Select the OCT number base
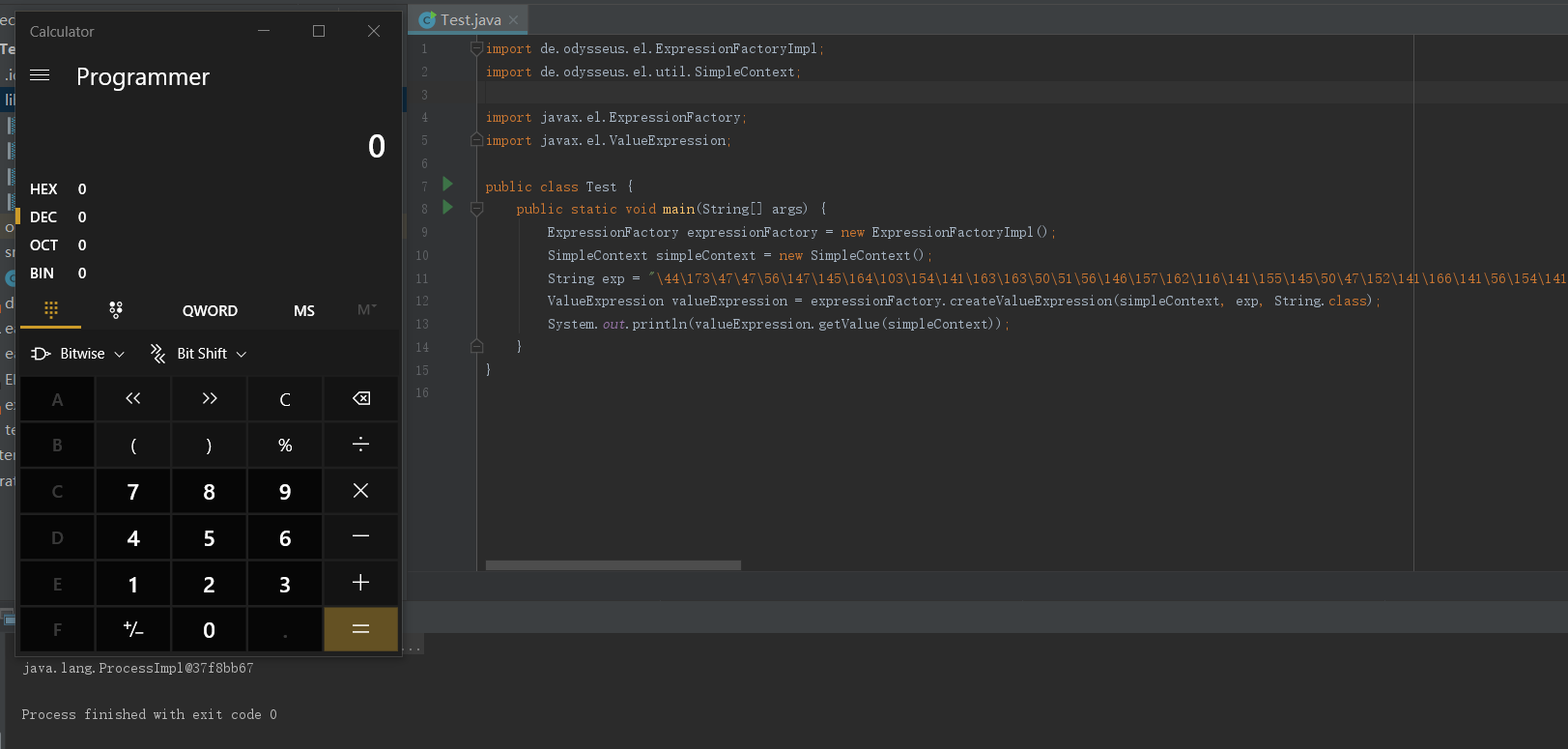Screen dimensions: 1568x749 (44, 245)
